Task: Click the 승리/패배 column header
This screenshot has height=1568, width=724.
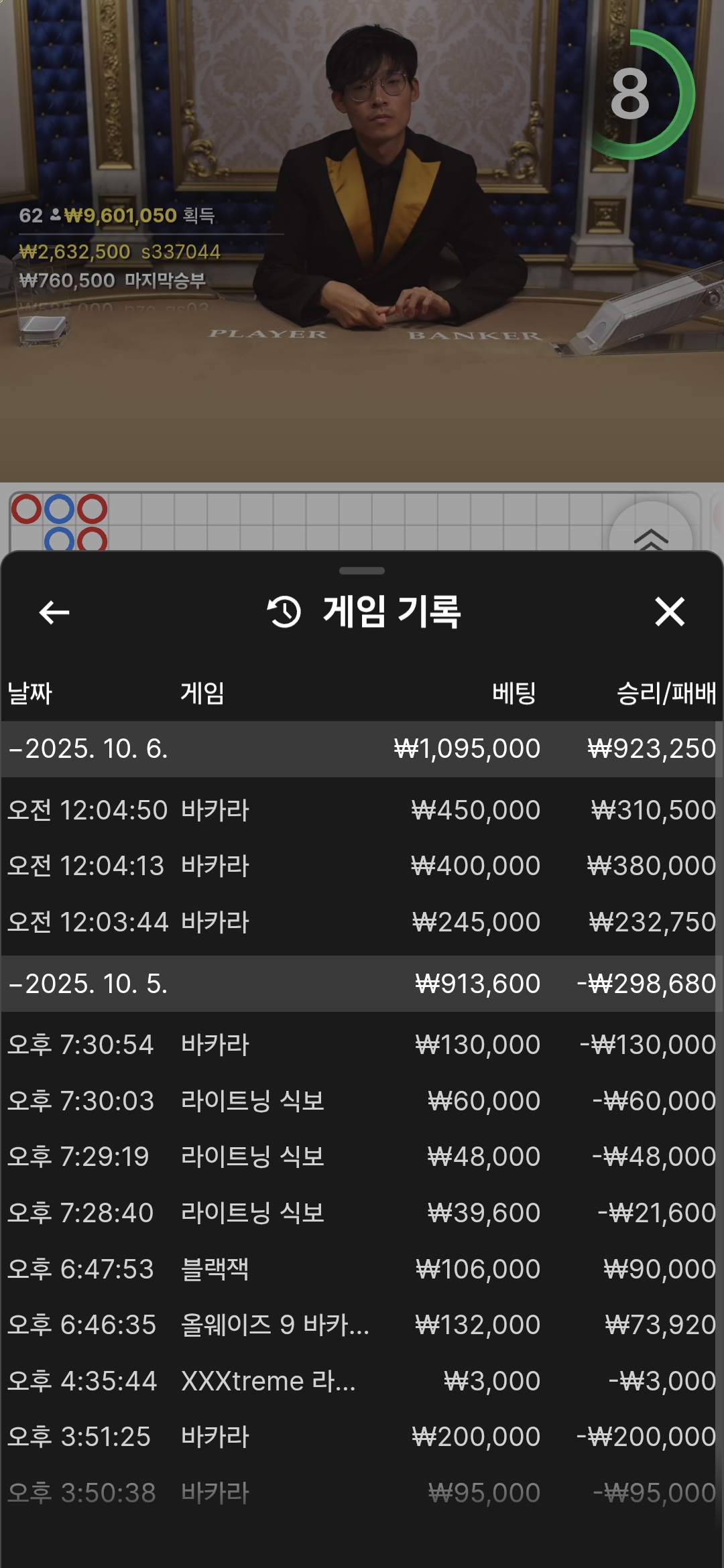Action: click(x=666, y=693)
